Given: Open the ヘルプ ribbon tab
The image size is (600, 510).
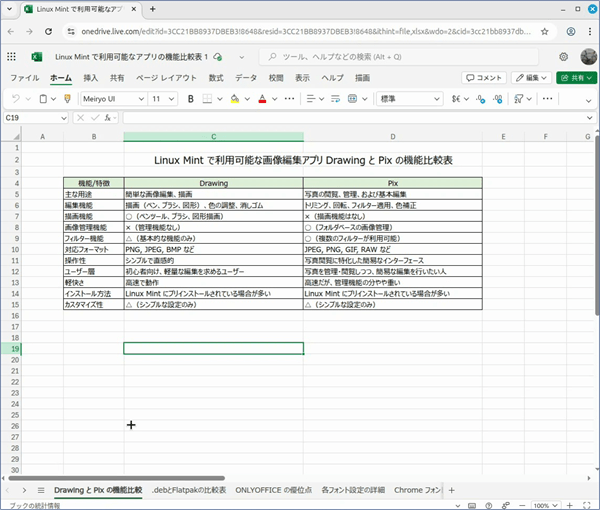Looking at the screenshot, I should [x=333, y=78].
